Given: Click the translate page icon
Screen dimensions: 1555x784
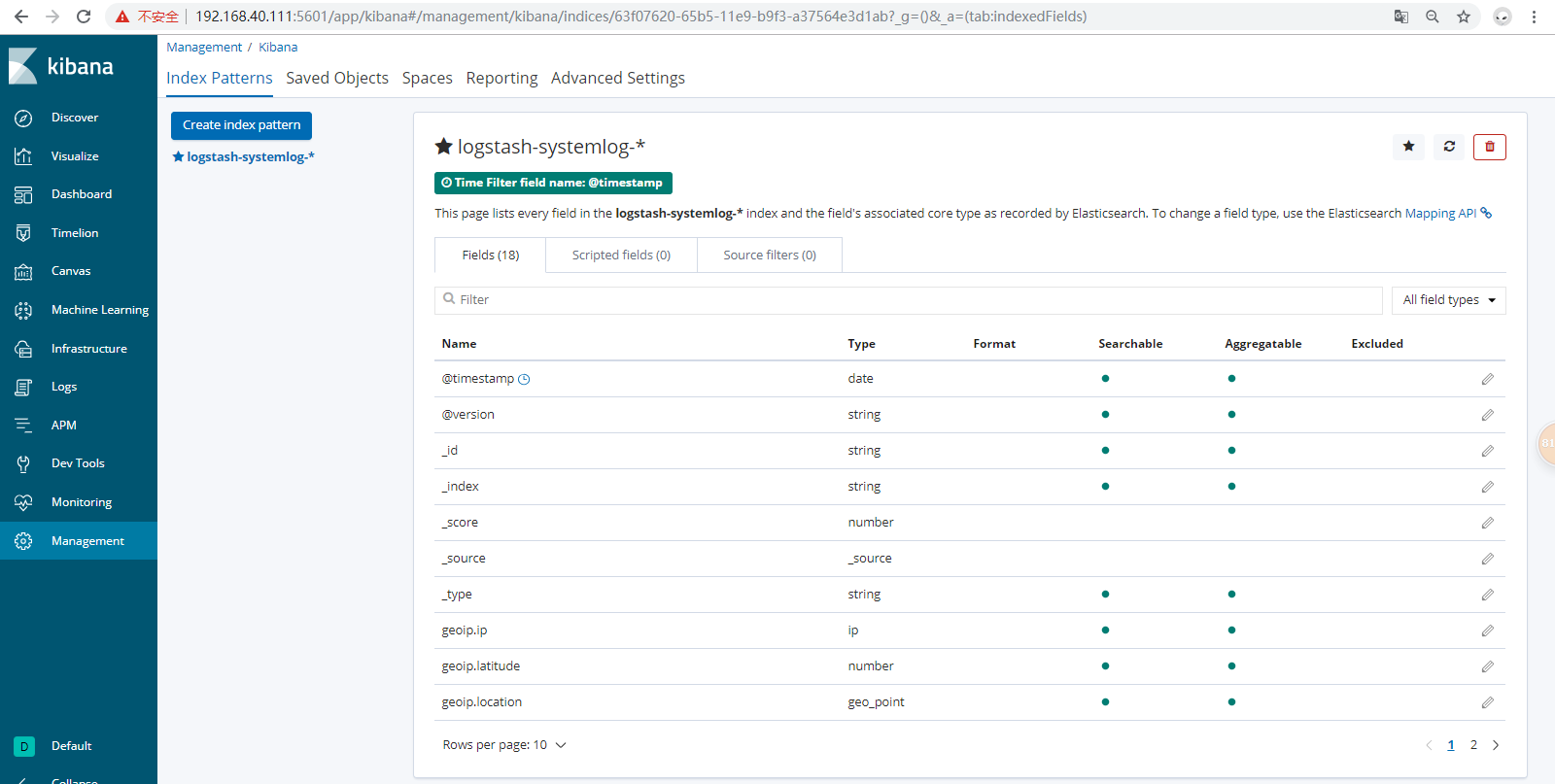Looking at the screenshot, I should point(1401,17).
